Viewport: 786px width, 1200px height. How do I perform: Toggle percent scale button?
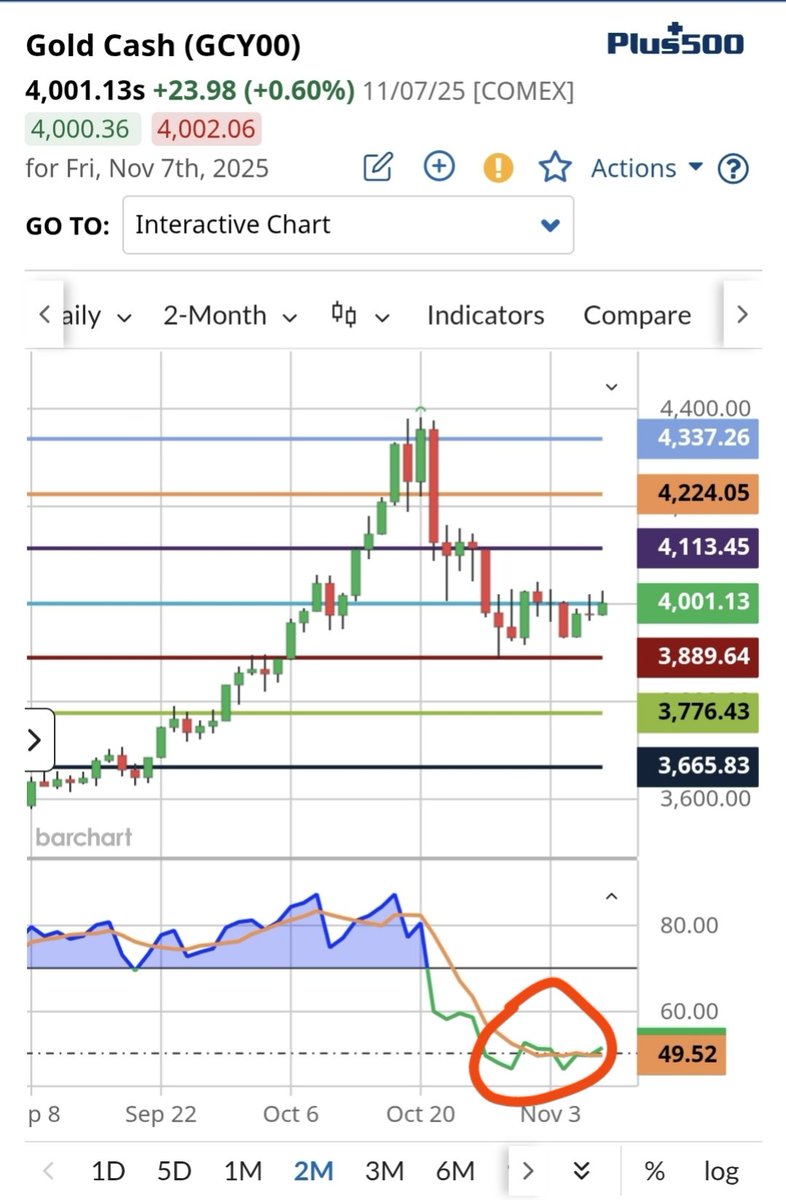click(x=655, y=1171)
